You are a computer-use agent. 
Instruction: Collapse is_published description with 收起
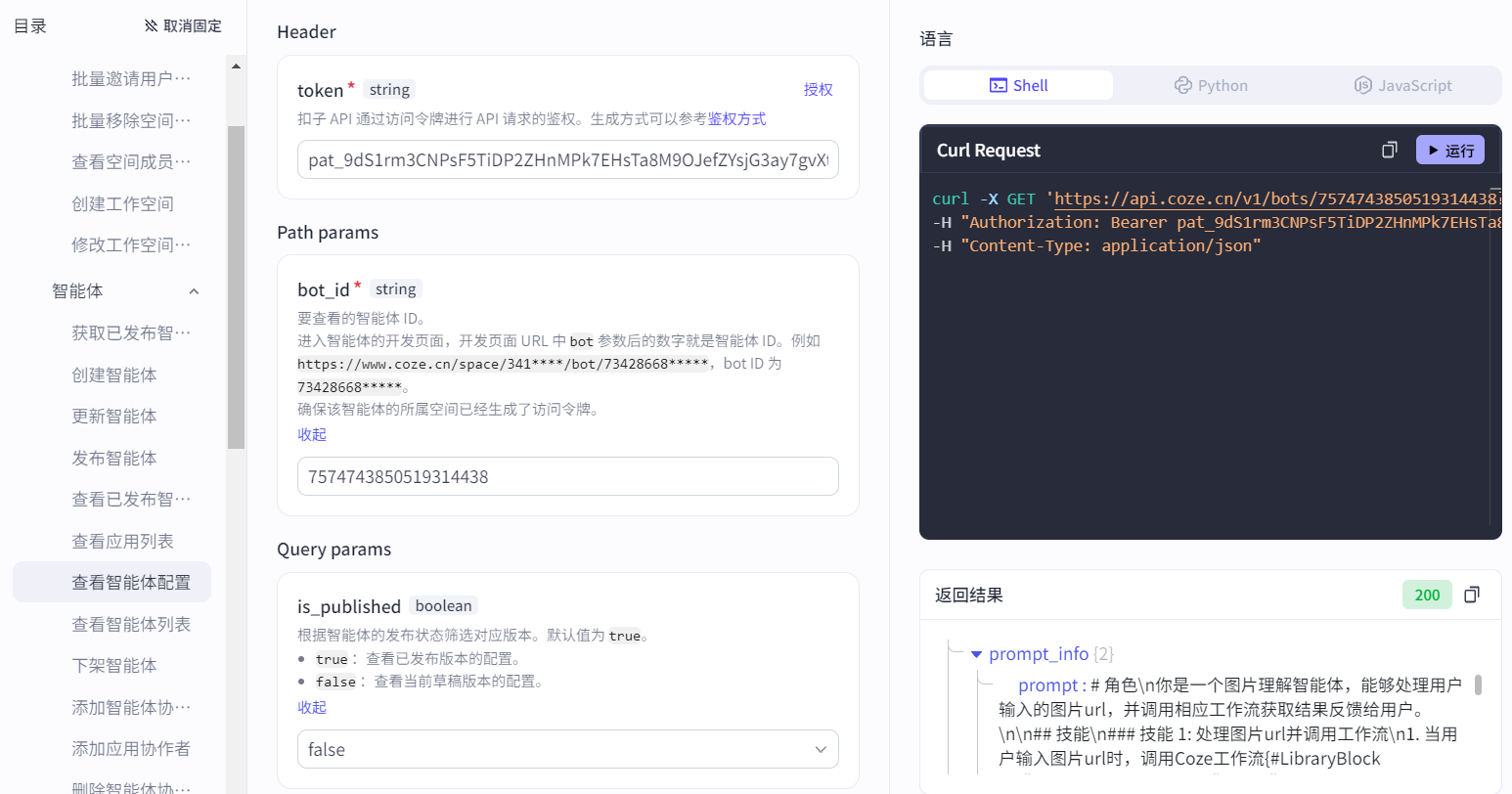[x=312, y=707]
